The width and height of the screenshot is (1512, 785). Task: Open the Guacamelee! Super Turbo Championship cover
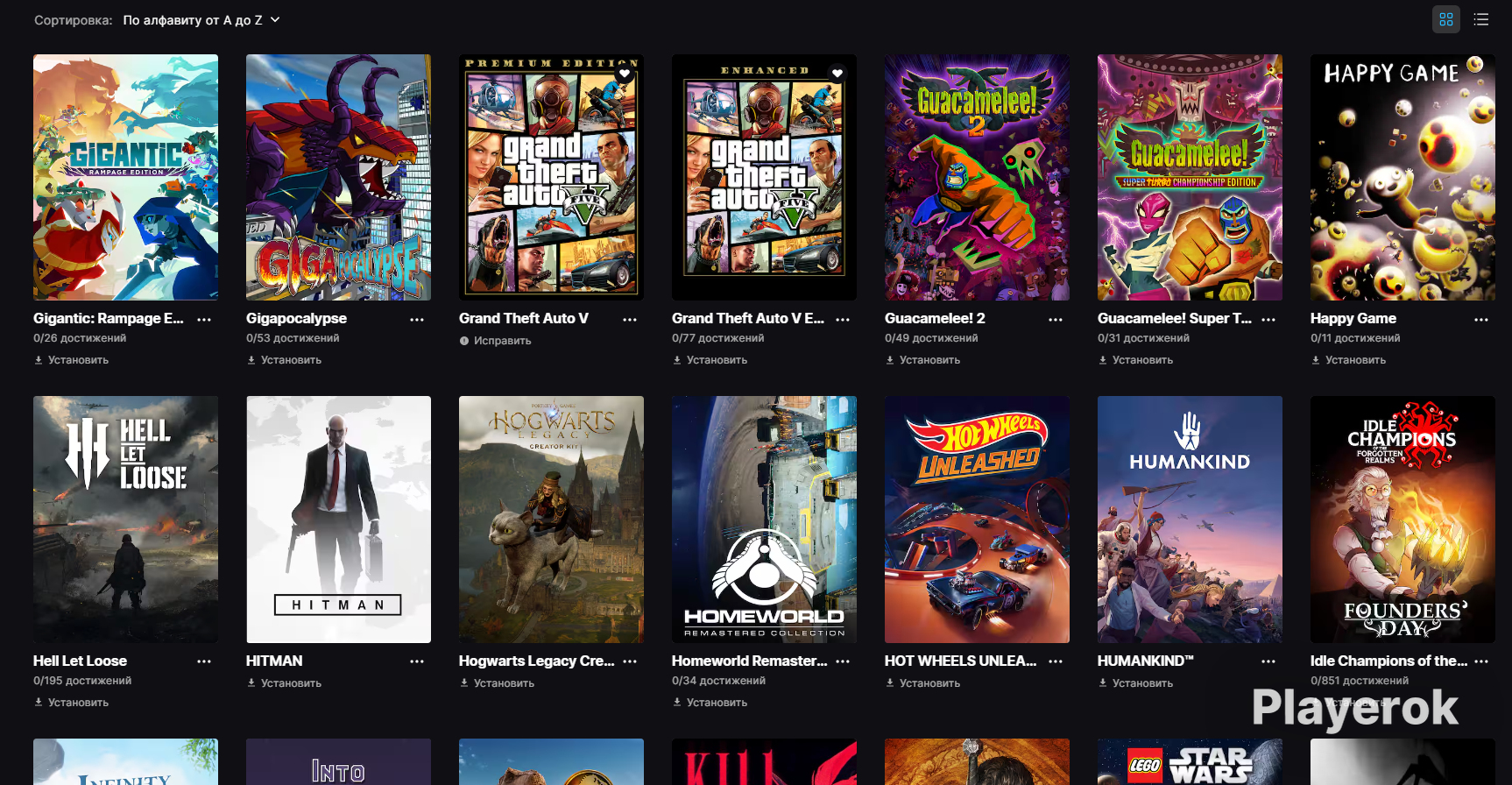[x=1190, y=178]
